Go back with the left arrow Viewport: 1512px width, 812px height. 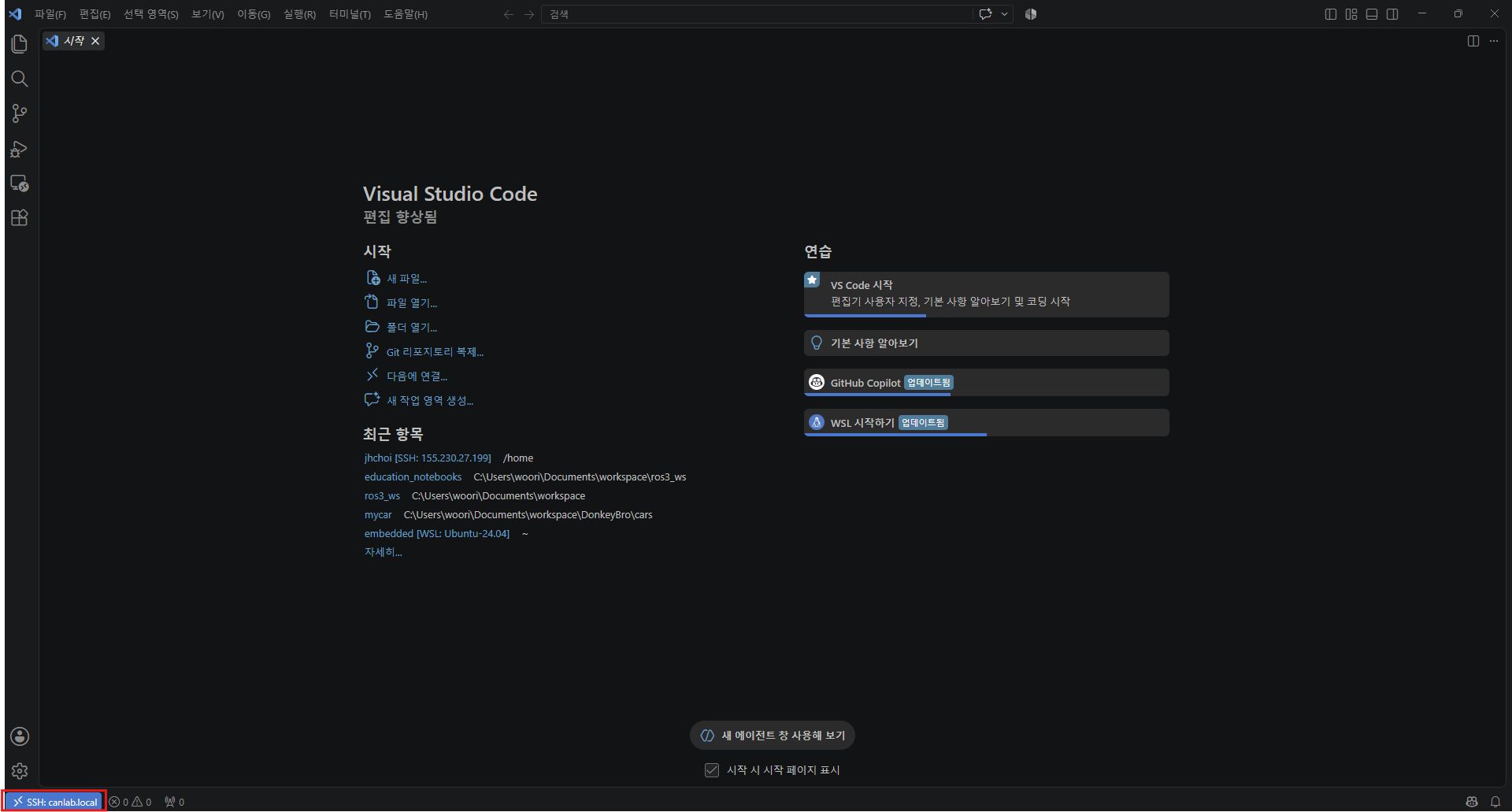[509, 14]
